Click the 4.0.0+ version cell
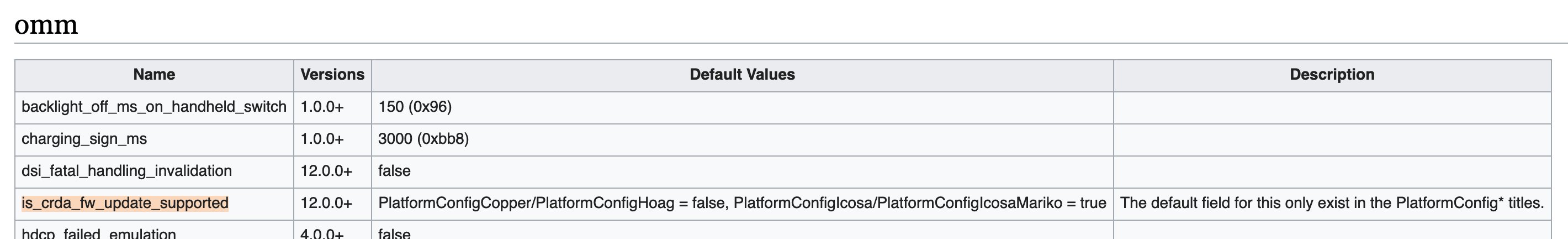 point(332,231)
